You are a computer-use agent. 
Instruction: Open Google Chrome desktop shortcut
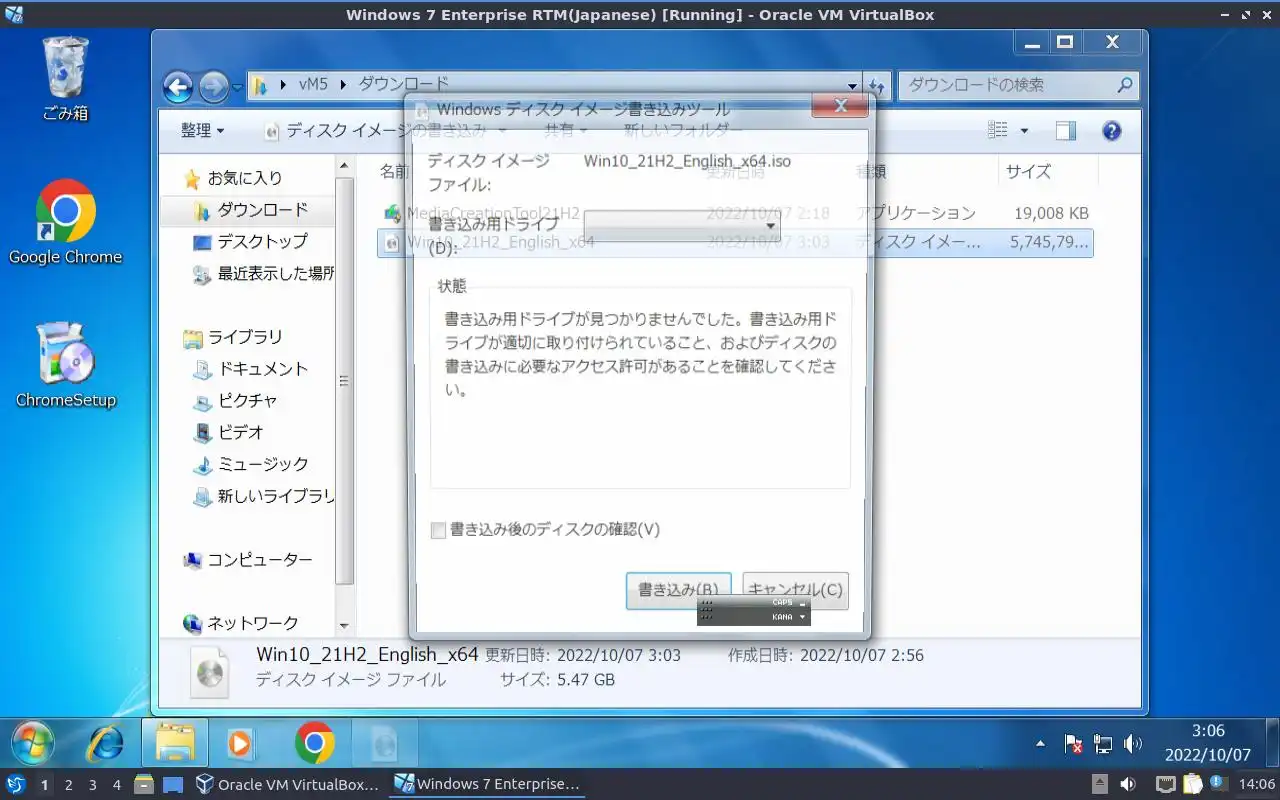66,222
